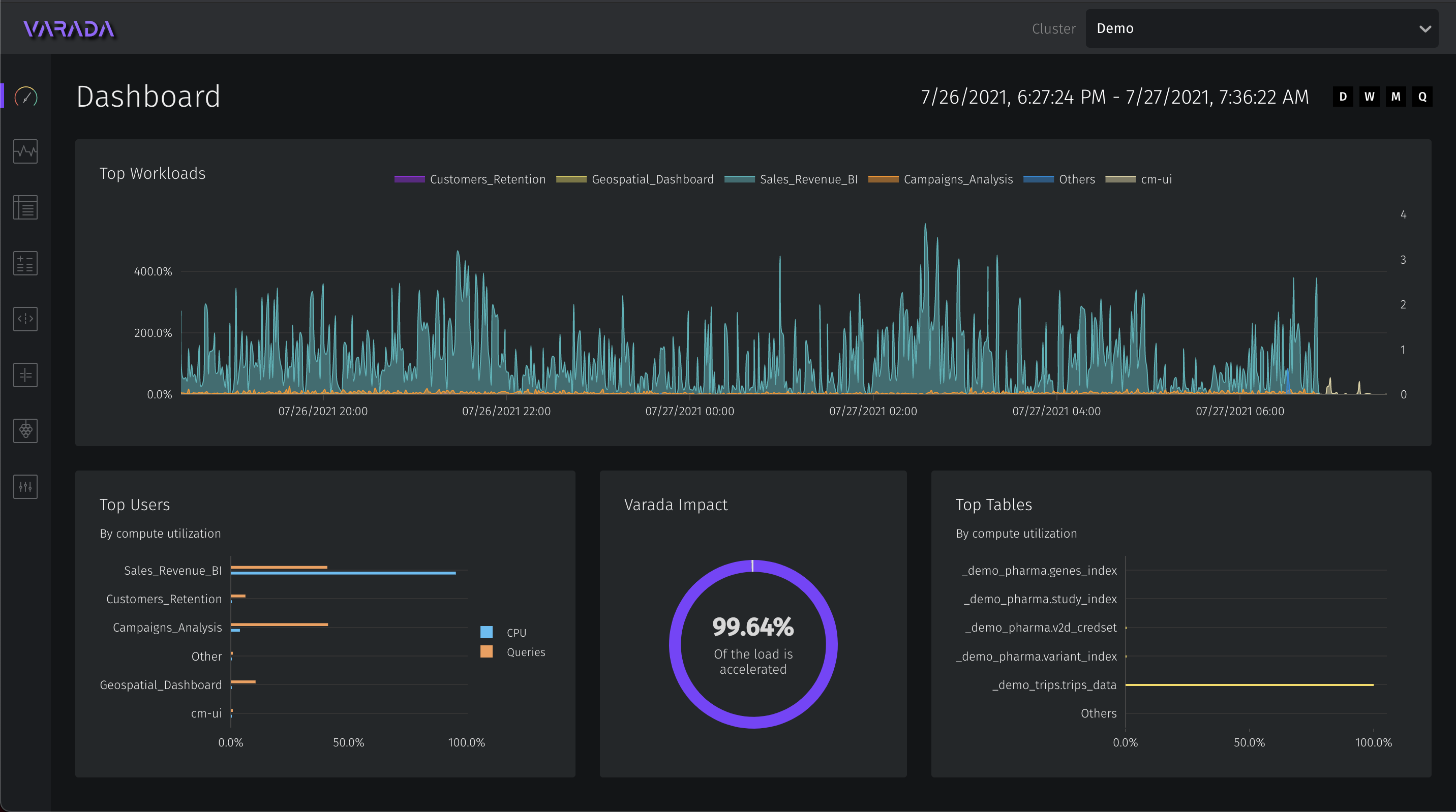1456x812 pixels.
Task: Click the Top Users panel title
Action: pos(135,505)
